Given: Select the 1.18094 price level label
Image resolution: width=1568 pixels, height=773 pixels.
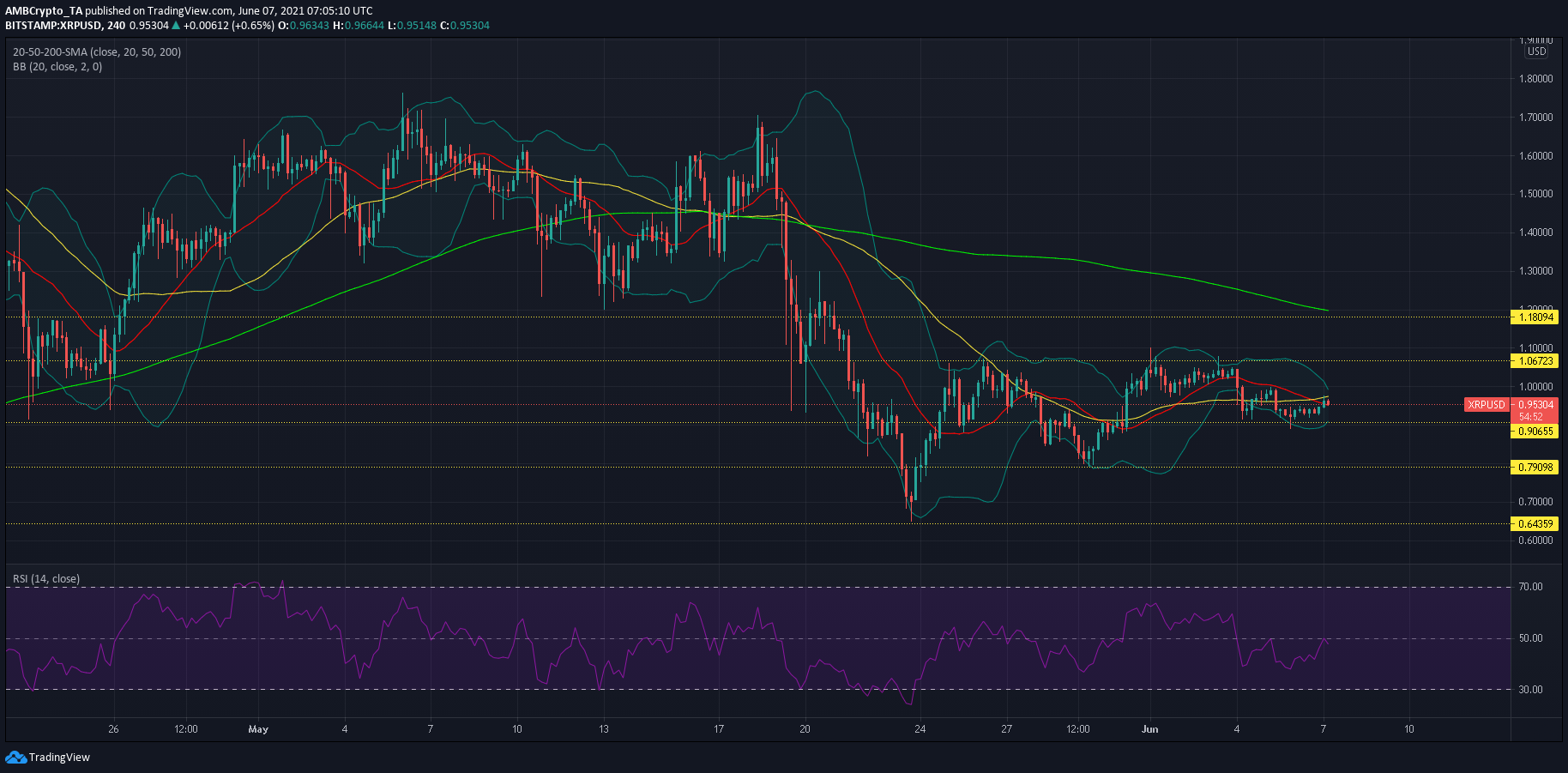Looking at the screenshot, I should (1535, 317).
